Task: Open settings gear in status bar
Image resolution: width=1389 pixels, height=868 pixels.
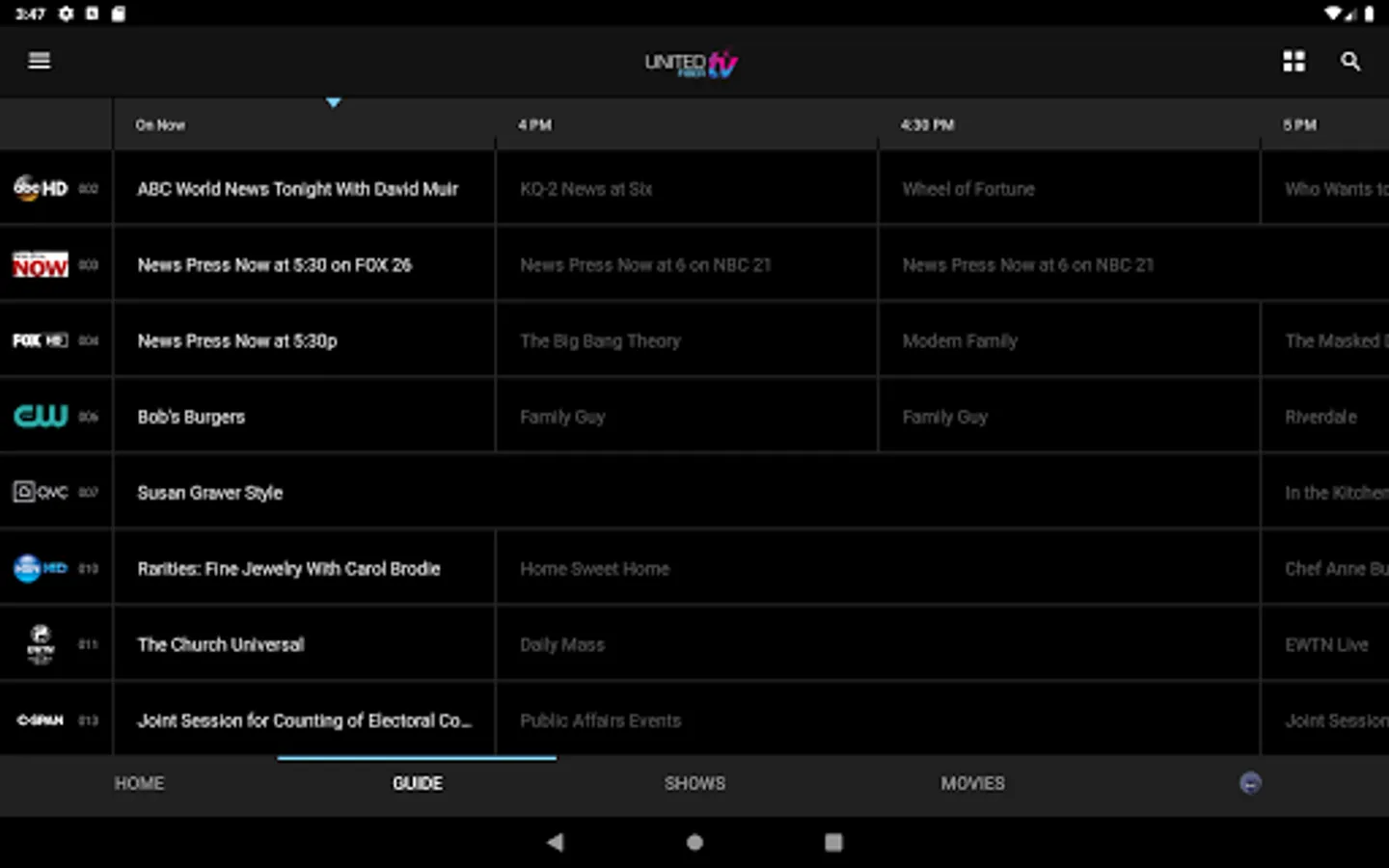Action: pos(66,14)
